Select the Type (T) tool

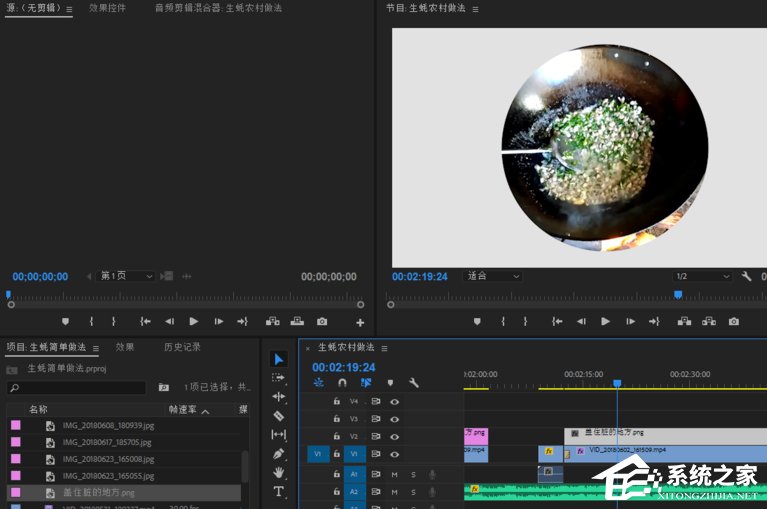pos(279,491)
